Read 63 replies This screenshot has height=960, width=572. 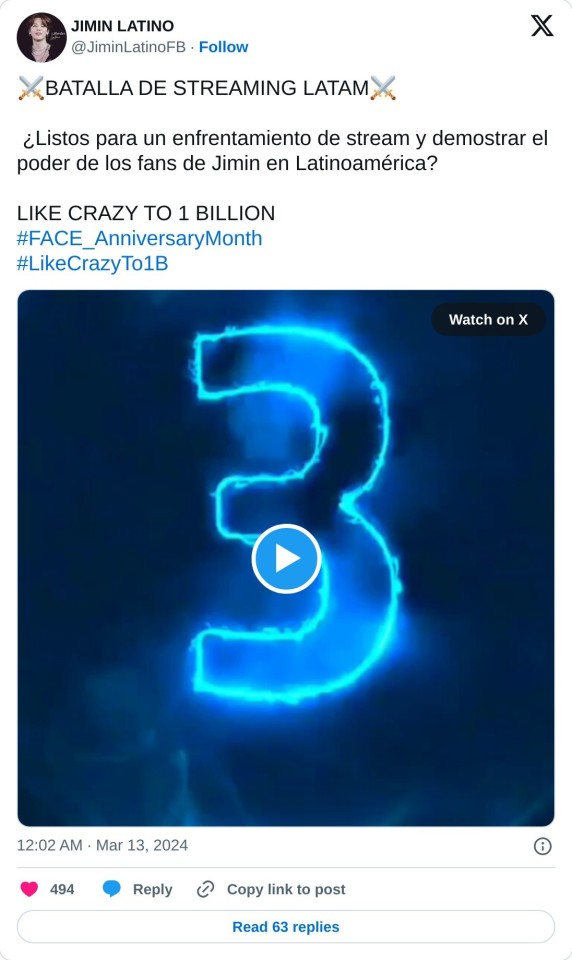[286, 927]
